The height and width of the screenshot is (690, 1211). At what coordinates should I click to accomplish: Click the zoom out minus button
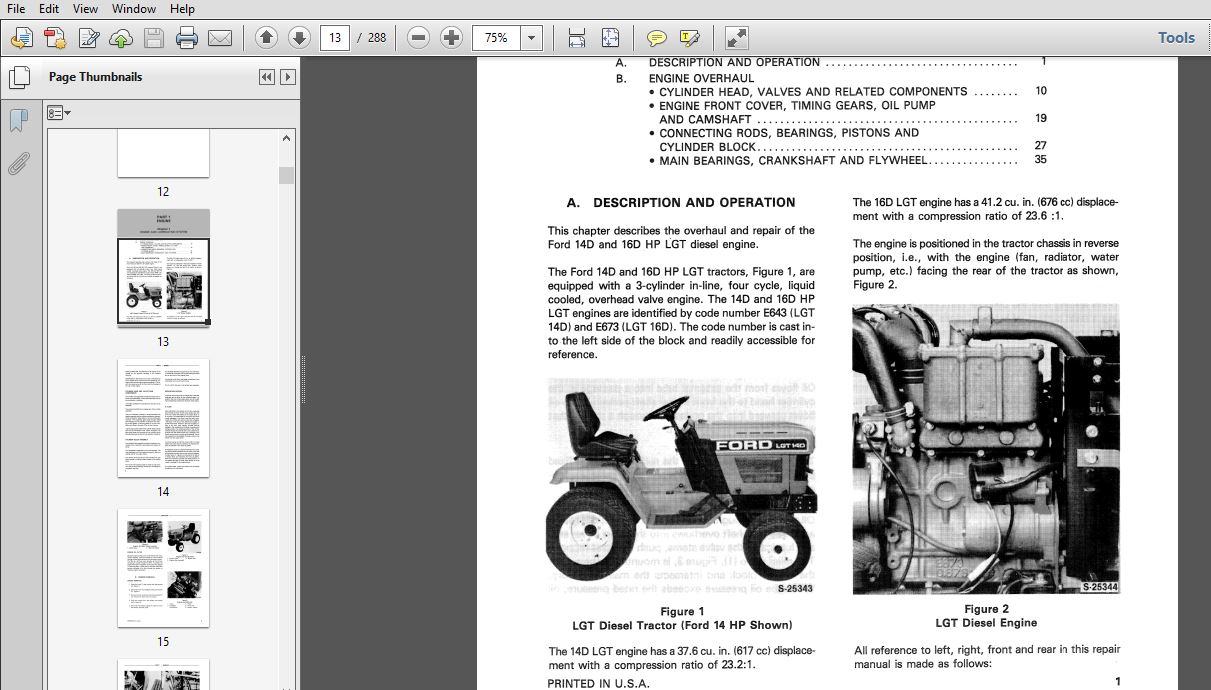(419, 38)
